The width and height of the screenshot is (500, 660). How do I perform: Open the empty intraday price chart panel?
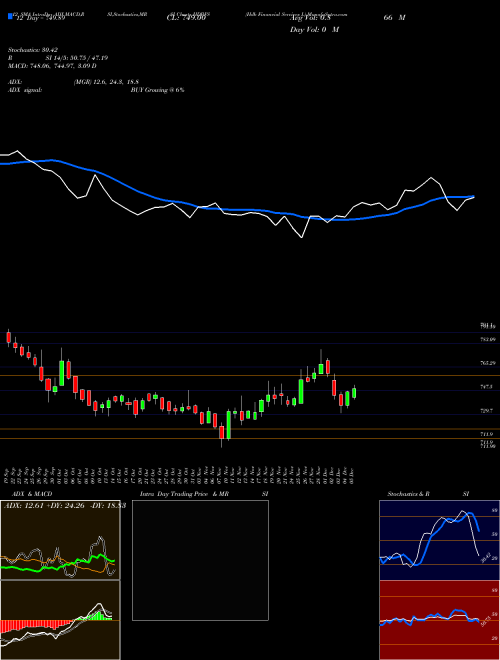[x=200, y=560]
